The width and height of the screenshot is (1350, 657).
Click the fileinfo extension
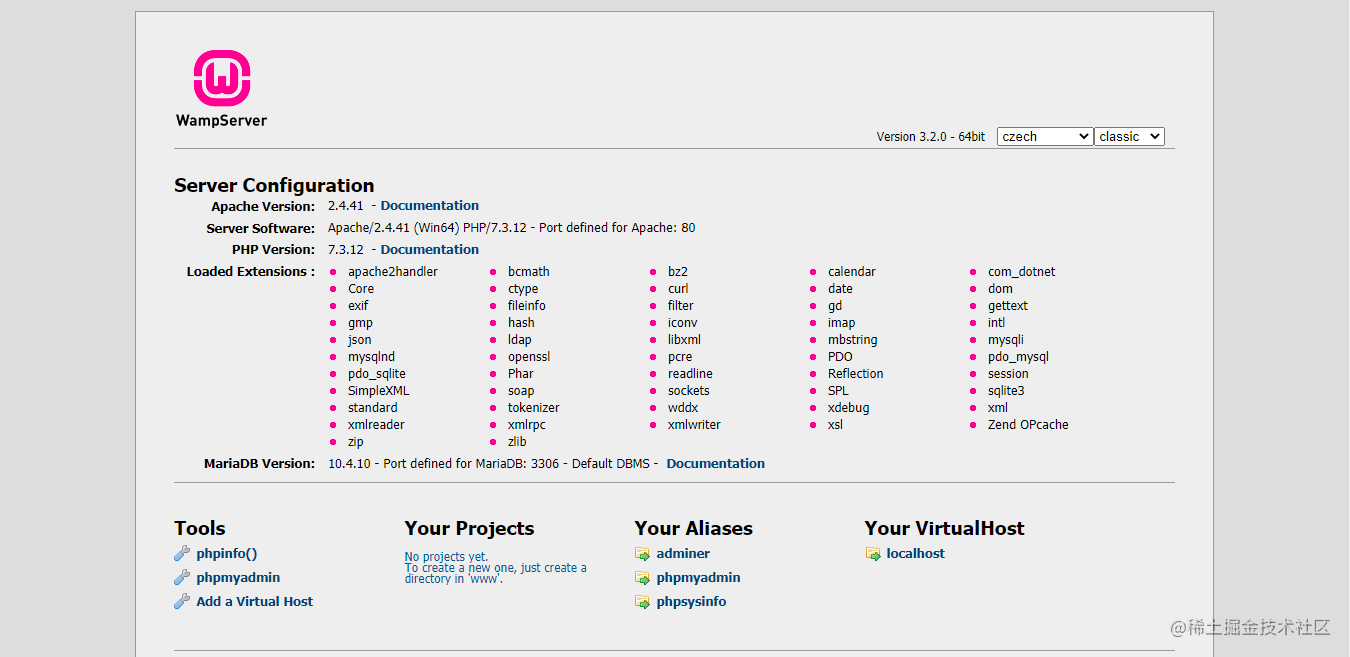point(527,306)
